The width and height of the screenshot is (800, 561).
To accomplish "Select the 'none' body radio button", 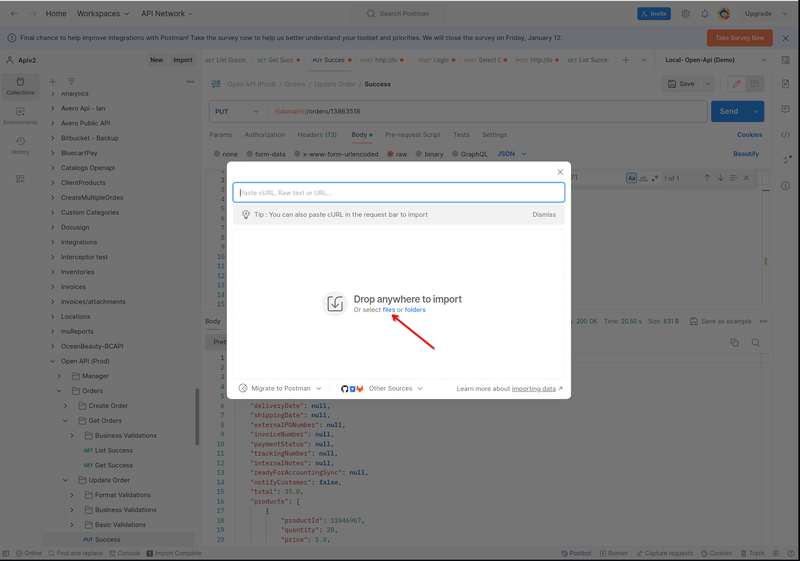I will [217, 154].
